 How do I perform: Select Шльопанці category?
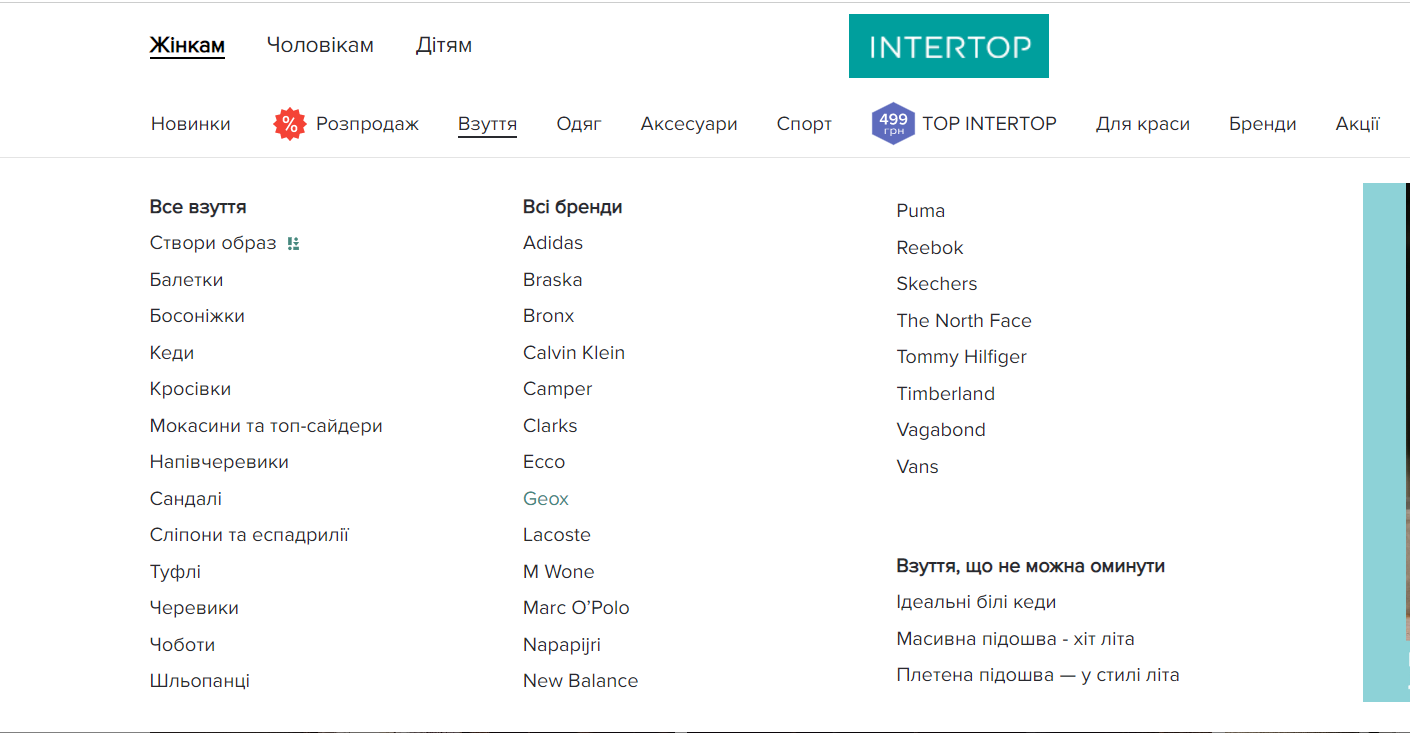click(x=200, y=681)
